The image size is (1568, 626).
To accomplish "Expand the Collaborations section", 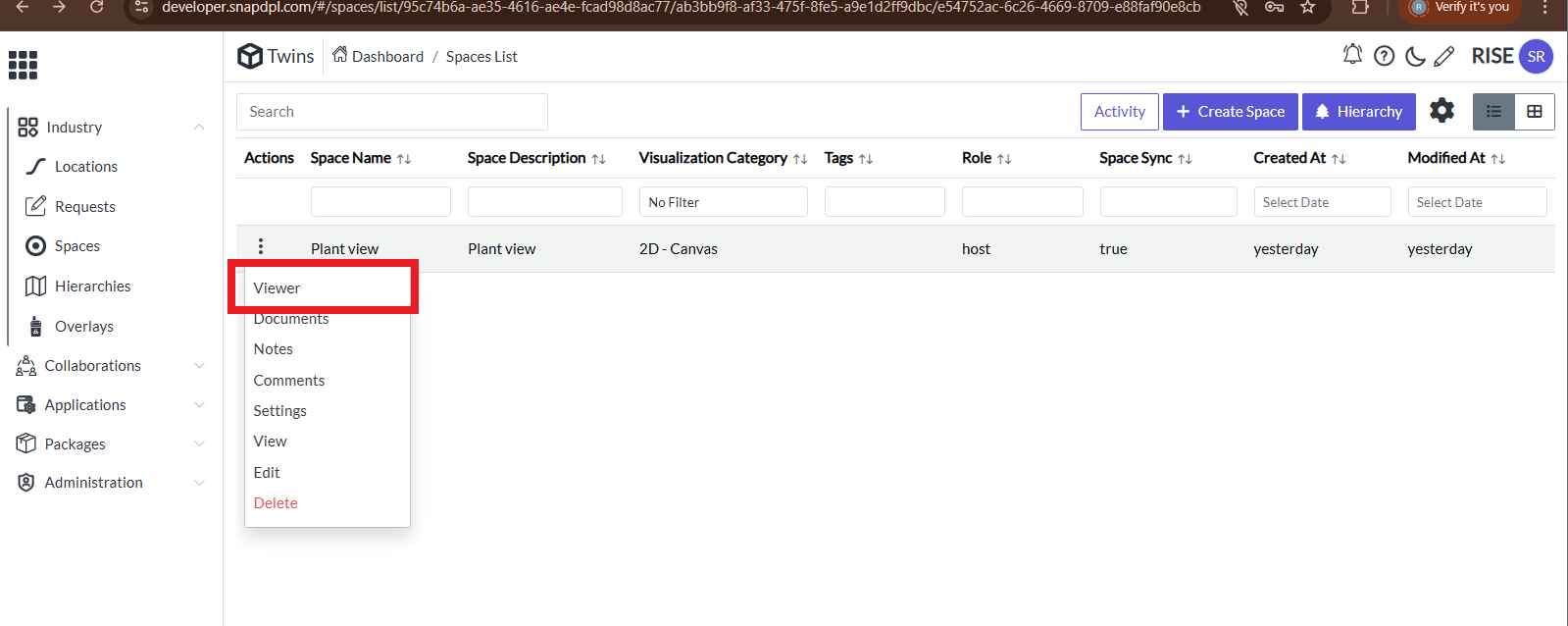I will tap(199, 365).
